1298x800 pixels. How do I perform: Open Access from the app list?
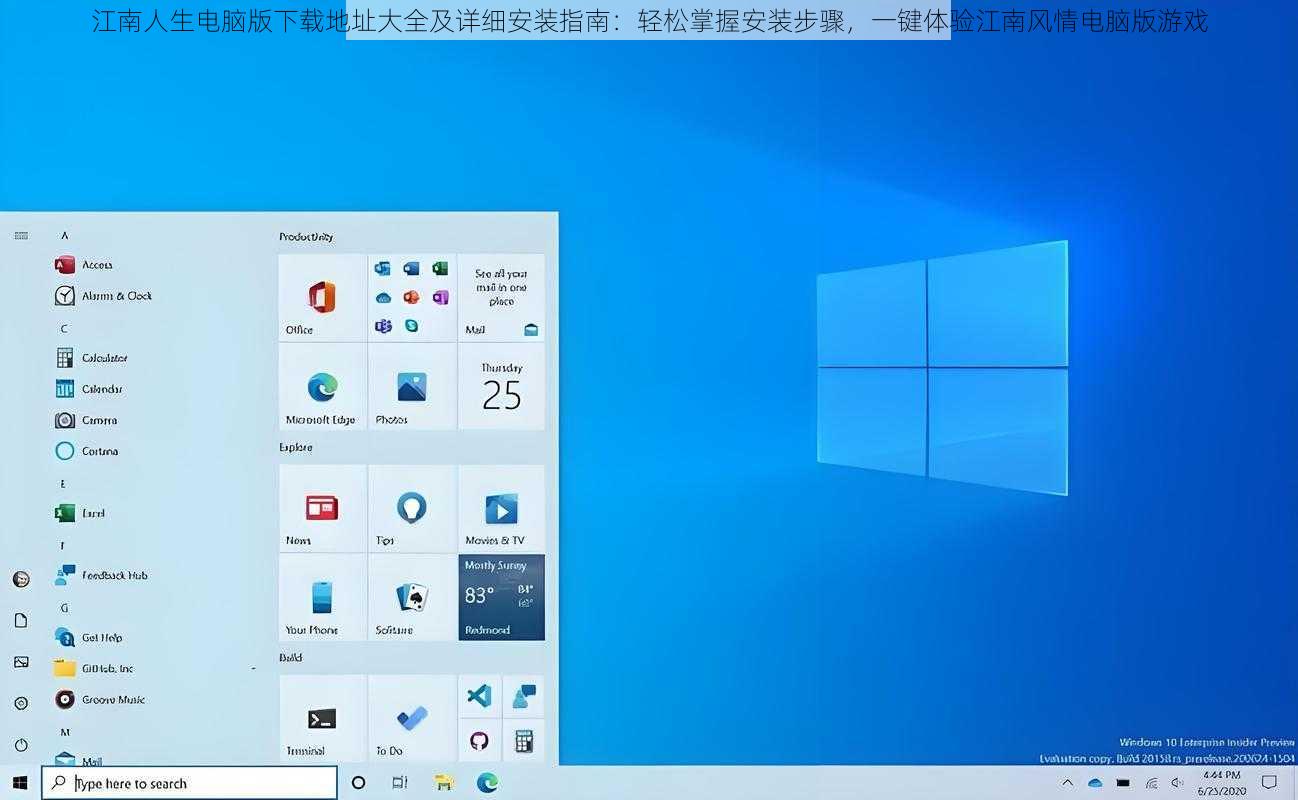click(85, 265)
